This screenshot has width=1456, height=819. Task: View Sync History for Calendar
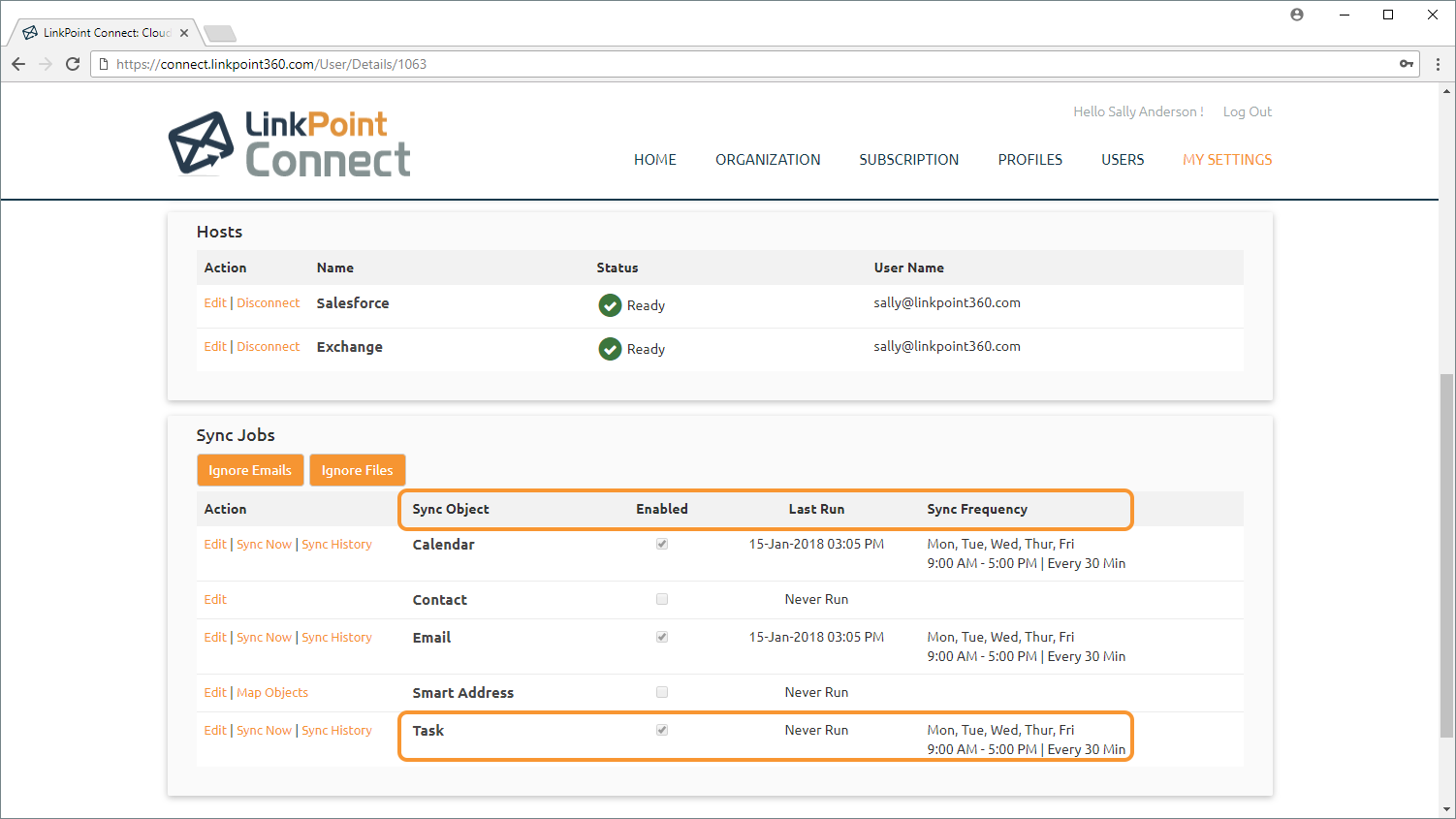336,544
